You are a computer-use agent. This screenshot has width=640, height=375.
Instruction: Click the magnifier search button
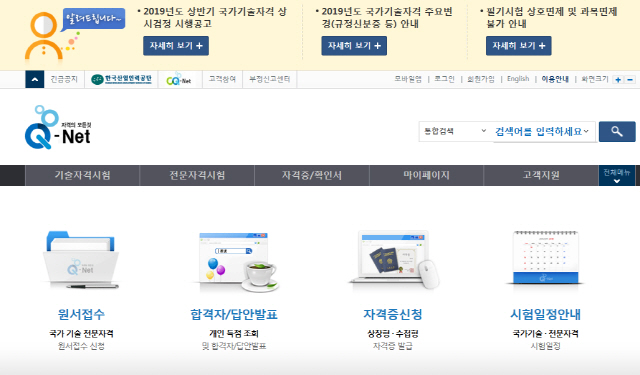(x=617, y=131)
